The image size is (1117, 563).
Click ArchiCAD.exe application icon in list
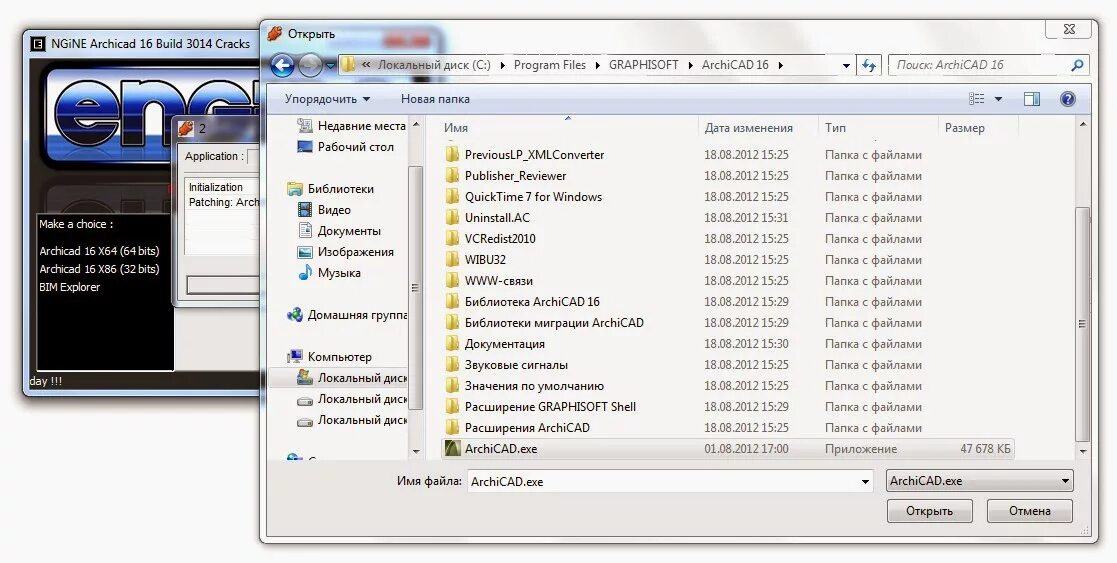[x=452, y=449]
